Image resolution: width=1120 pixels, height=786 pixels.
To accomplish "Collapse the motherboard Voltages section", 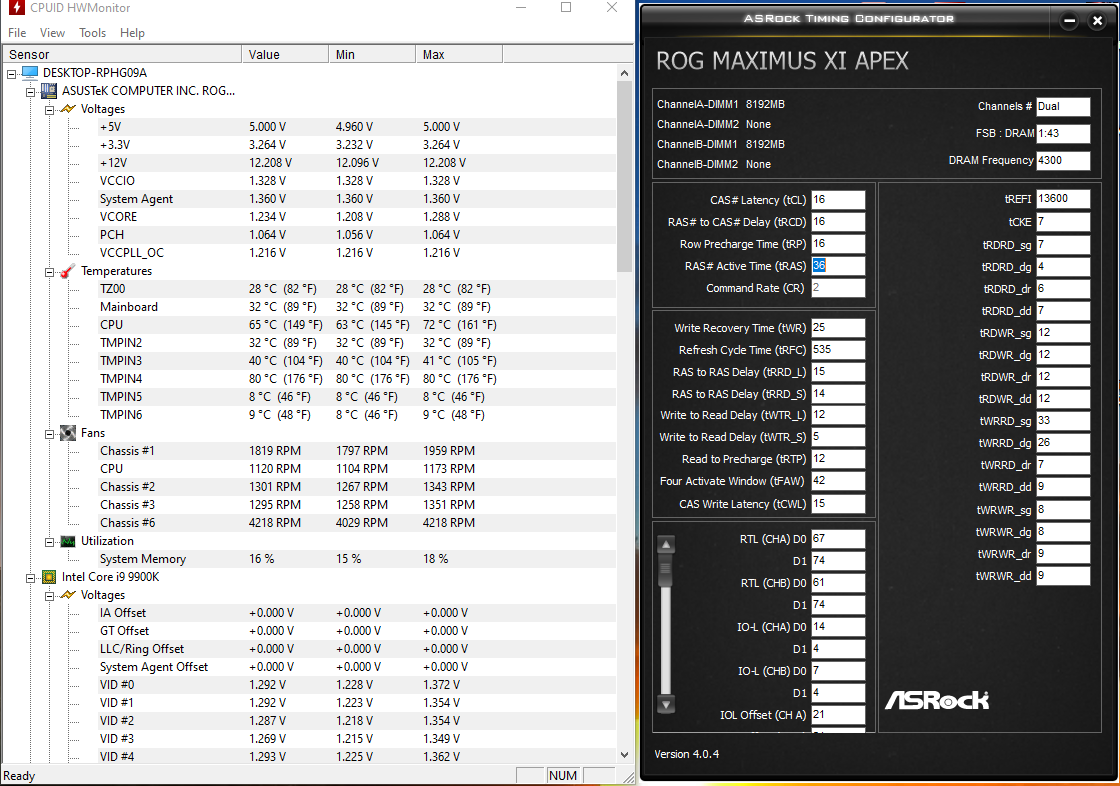I will point(49,109).
